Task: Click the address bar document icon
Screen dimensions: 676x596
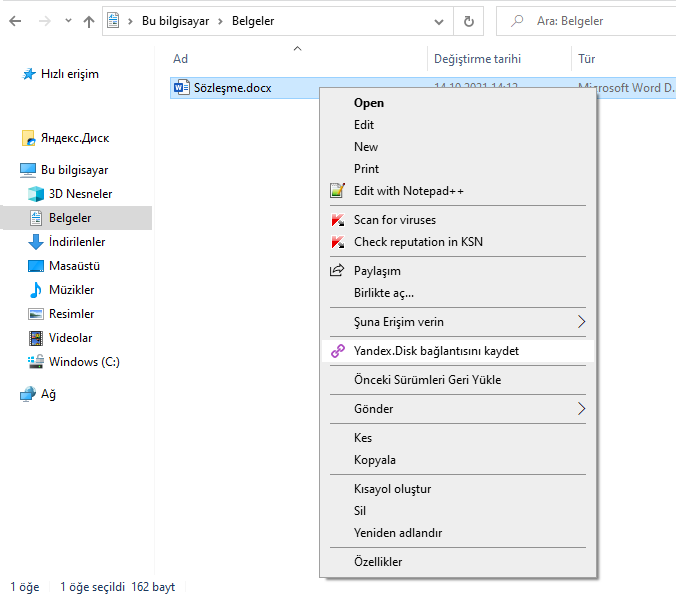Action: [x=113, y=20]
